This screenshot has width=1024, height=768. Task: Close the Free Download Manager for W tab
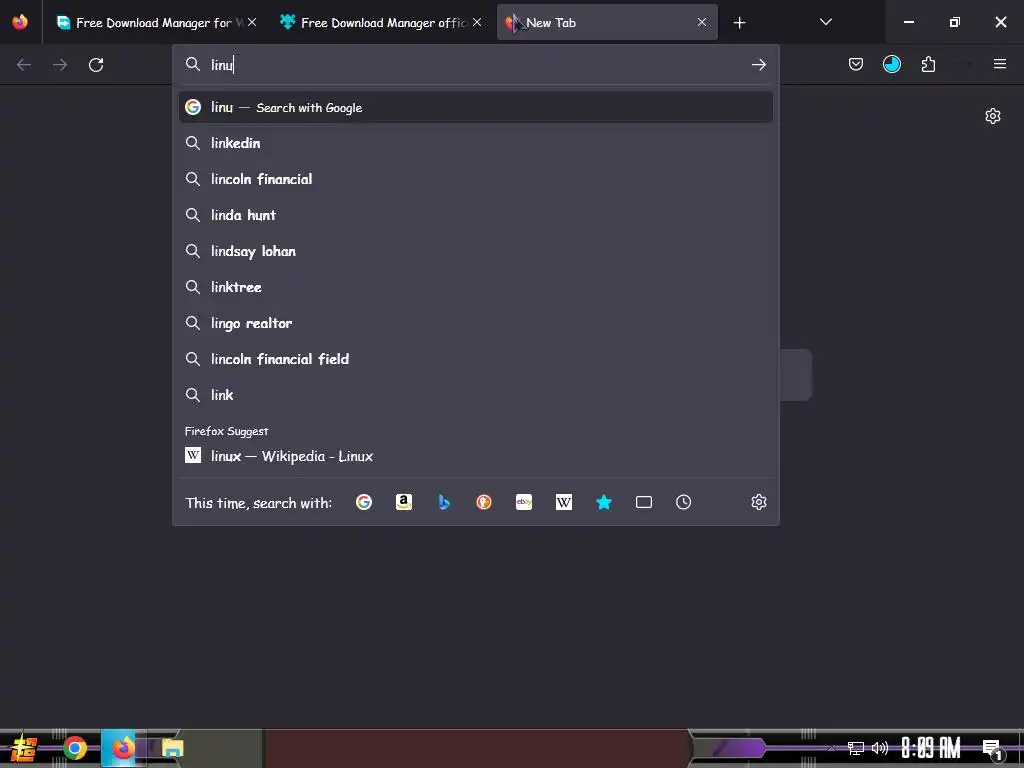[x=252, y=22]
